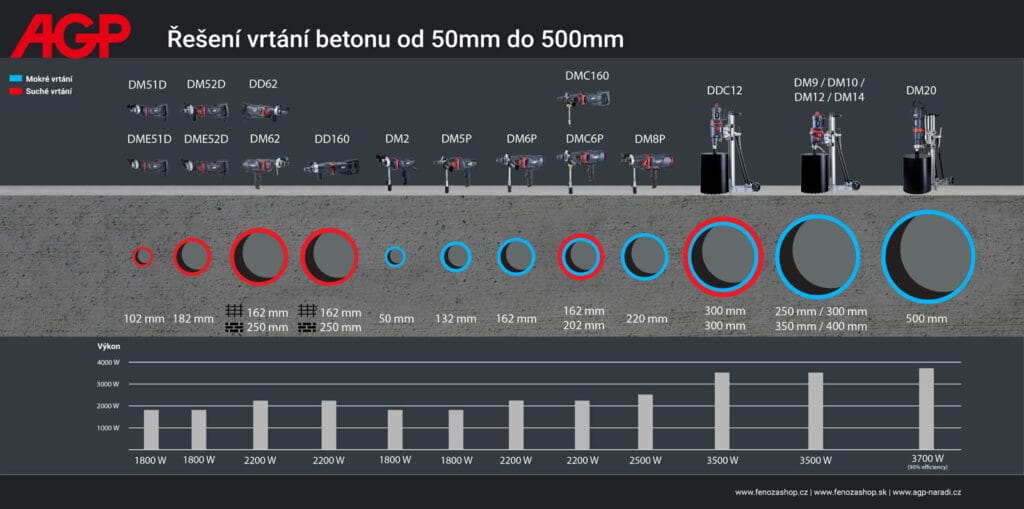Viewport: 1024px width, 509px height.
Task: Click the '500 mm' diameter label
Action: [x=926, y=319]
